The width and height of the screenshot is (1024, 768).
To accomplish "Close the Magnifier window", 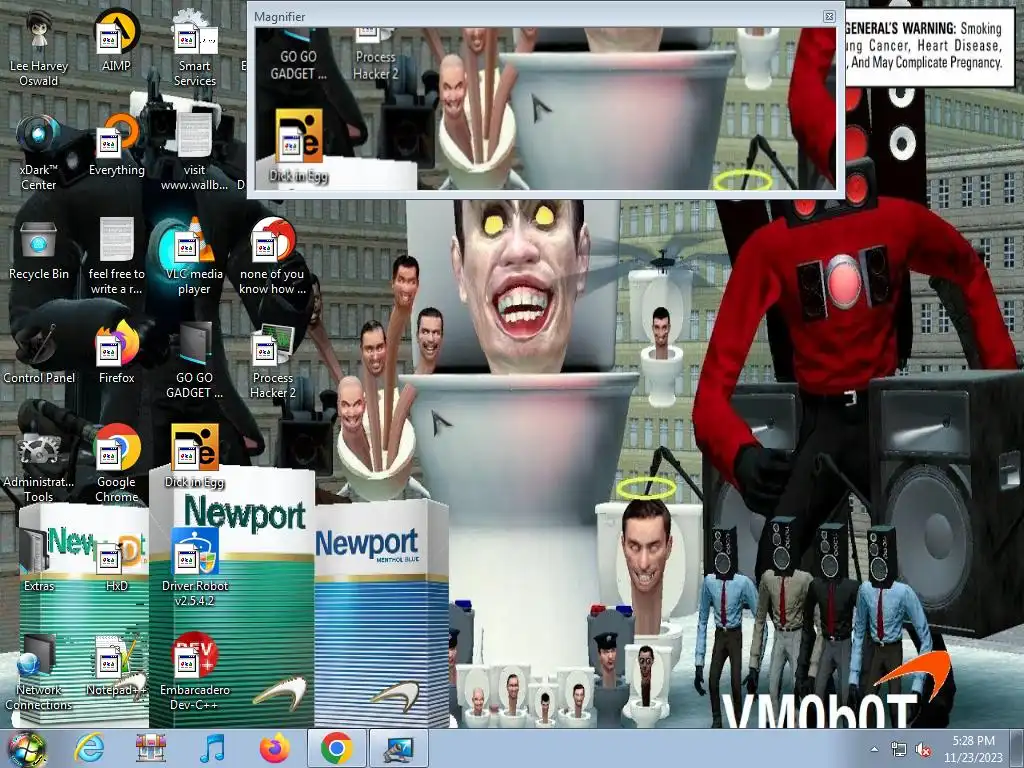I will [x=829, y=16].
